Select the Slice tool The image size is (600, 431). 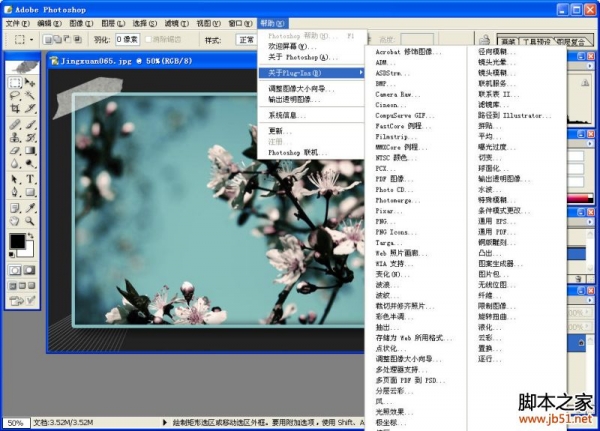pos(30,108)
